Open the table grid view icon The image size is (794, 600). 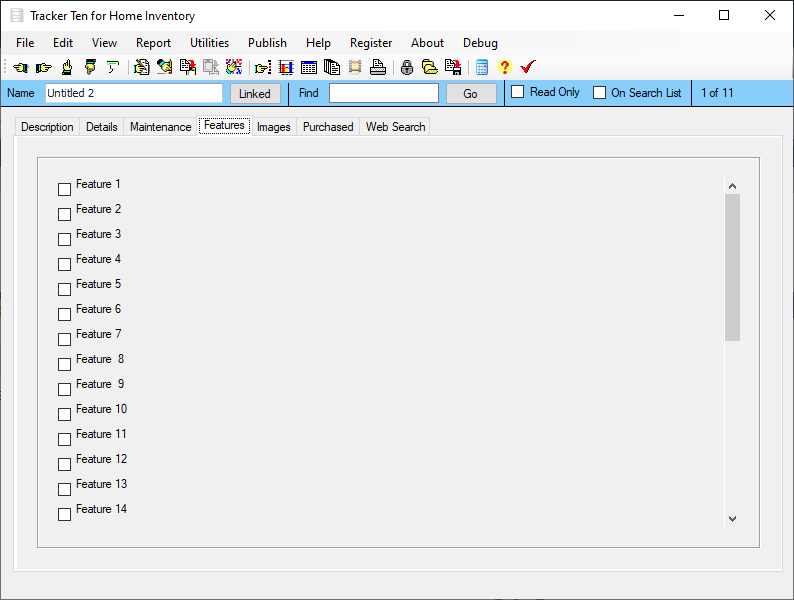(x=309, y=67)
